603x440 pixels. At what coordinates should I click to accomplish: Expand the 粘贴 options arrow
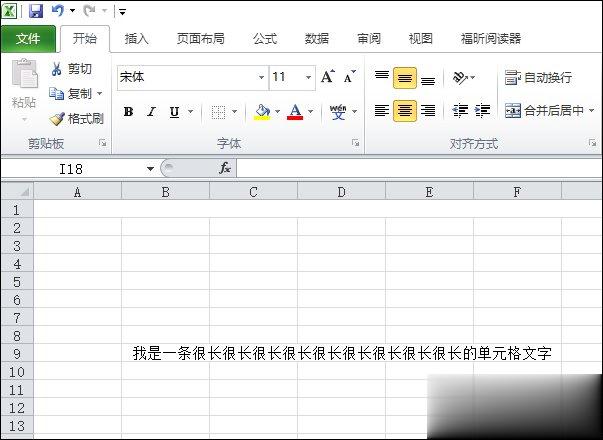point(24,120)
